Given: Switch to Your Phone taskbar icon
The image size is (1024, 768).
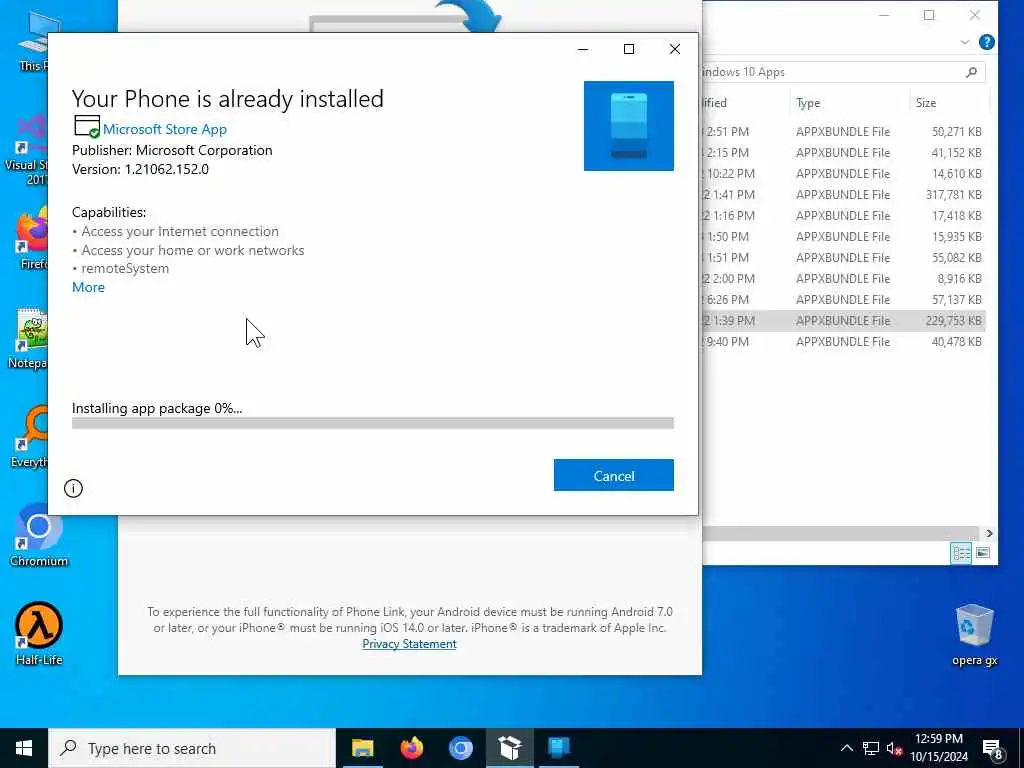Looking at the screenshot, I should click(x=558, y=748).
